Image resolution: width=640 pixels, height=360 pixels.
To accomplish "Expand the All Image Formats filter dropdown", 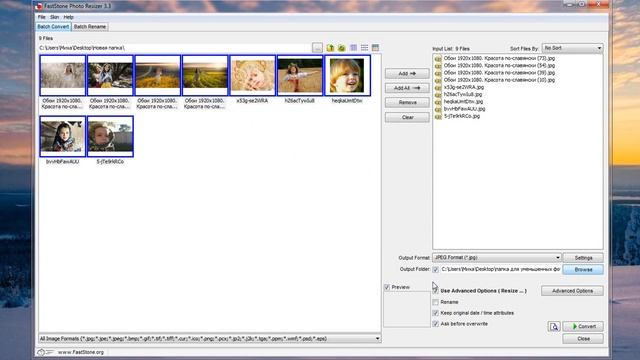I will 210,339.
